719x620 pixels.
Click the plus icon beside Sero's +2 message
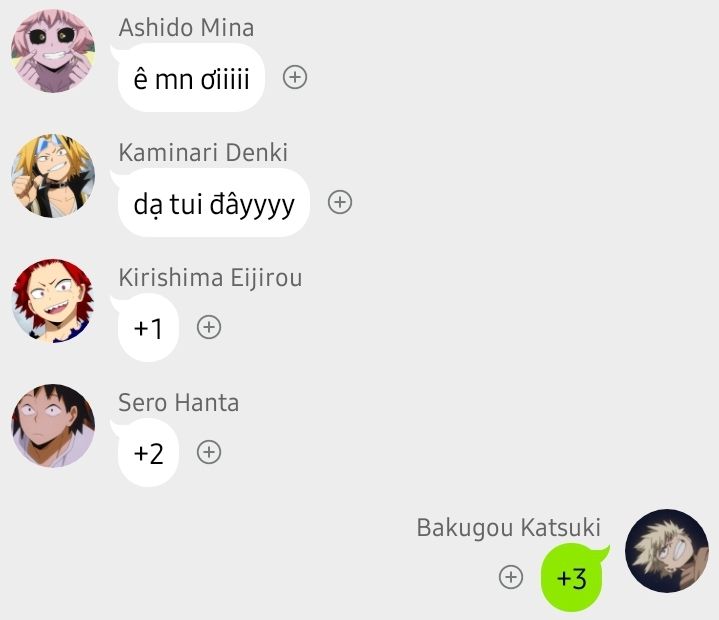209,452
